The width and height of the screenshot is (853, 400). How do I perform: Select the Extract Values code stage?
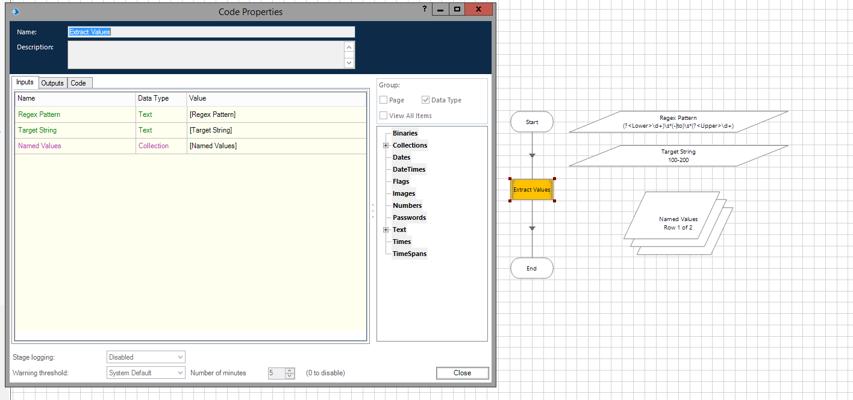click(x=532, y=189)
